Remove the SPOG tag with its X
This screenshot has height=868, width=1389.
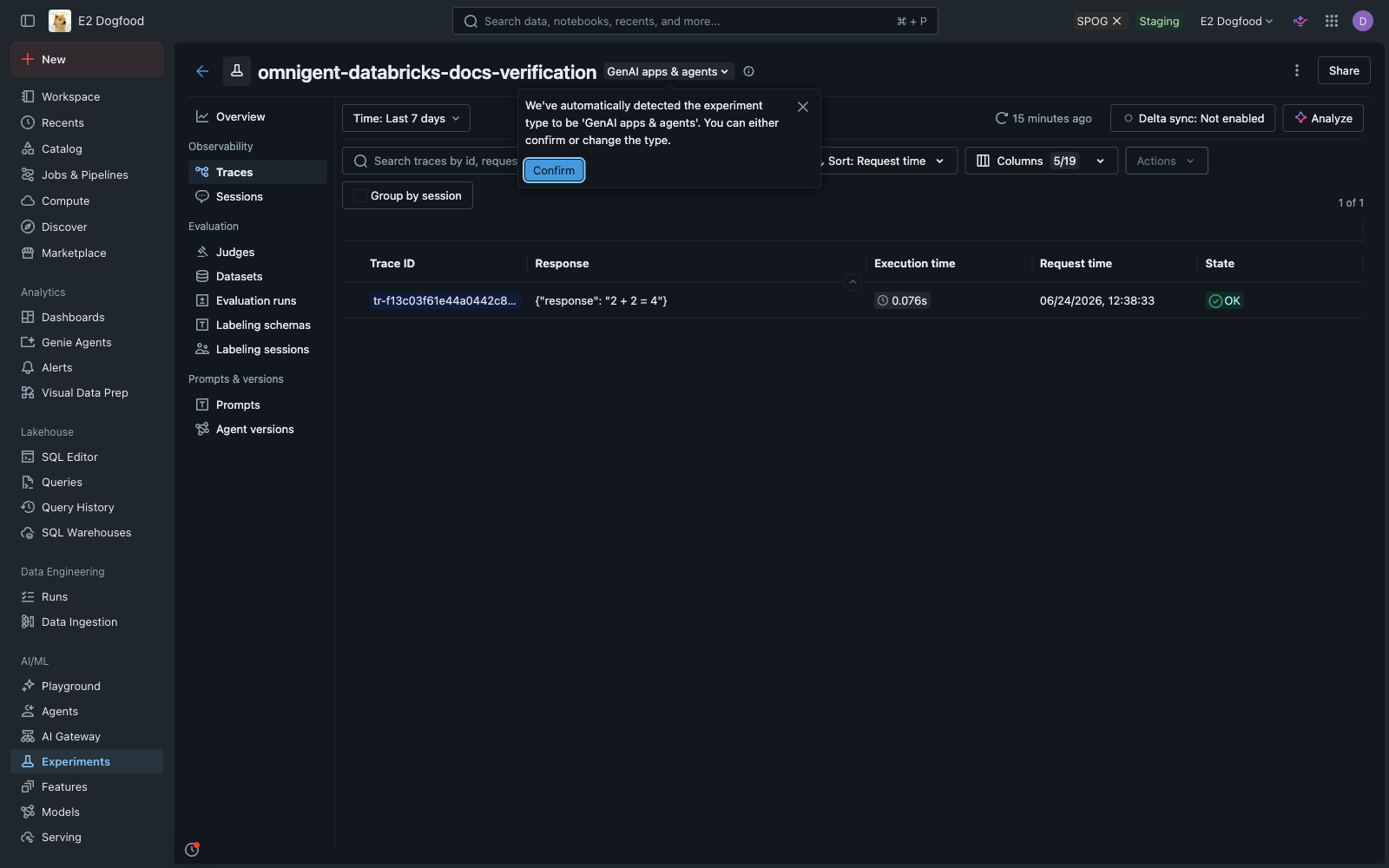(x=1116, y=21)
